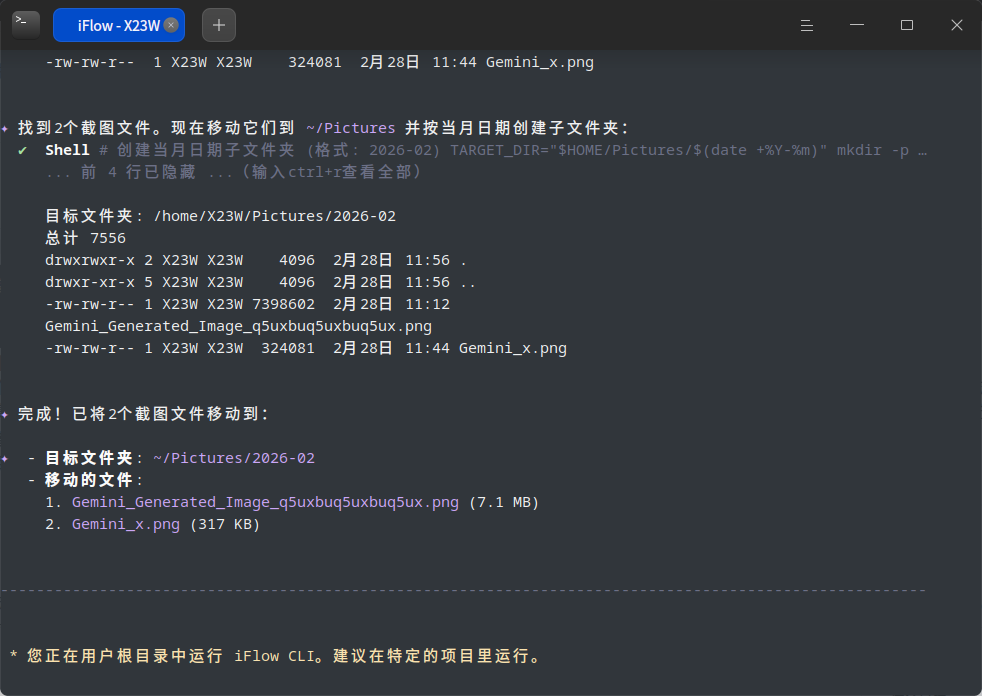Click the mkdir -p command text
Viewport: 982px width, 696px height.
click(x=873, y=150)
